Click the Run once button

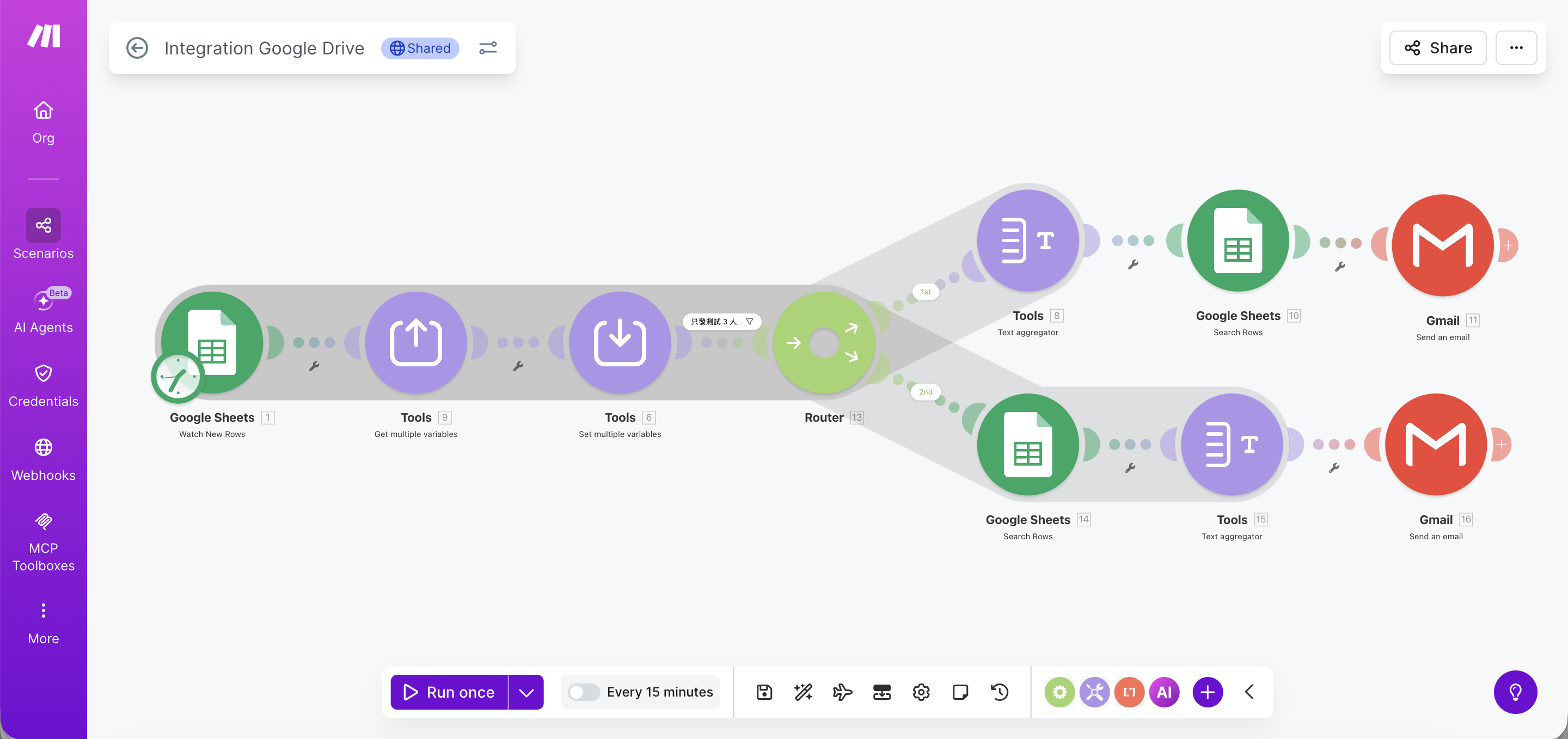tap(449, 692)
